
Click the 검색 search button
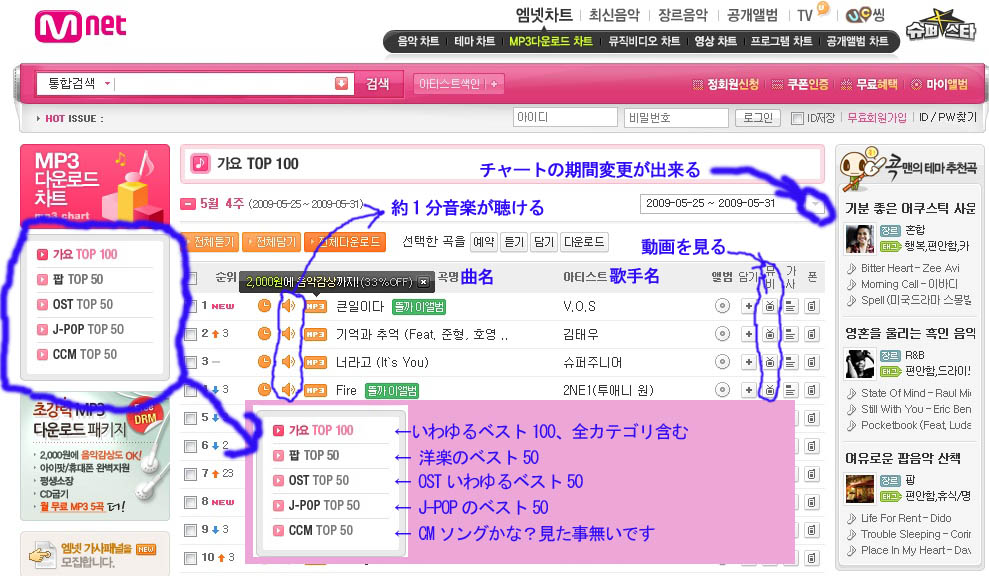[377, 84]
